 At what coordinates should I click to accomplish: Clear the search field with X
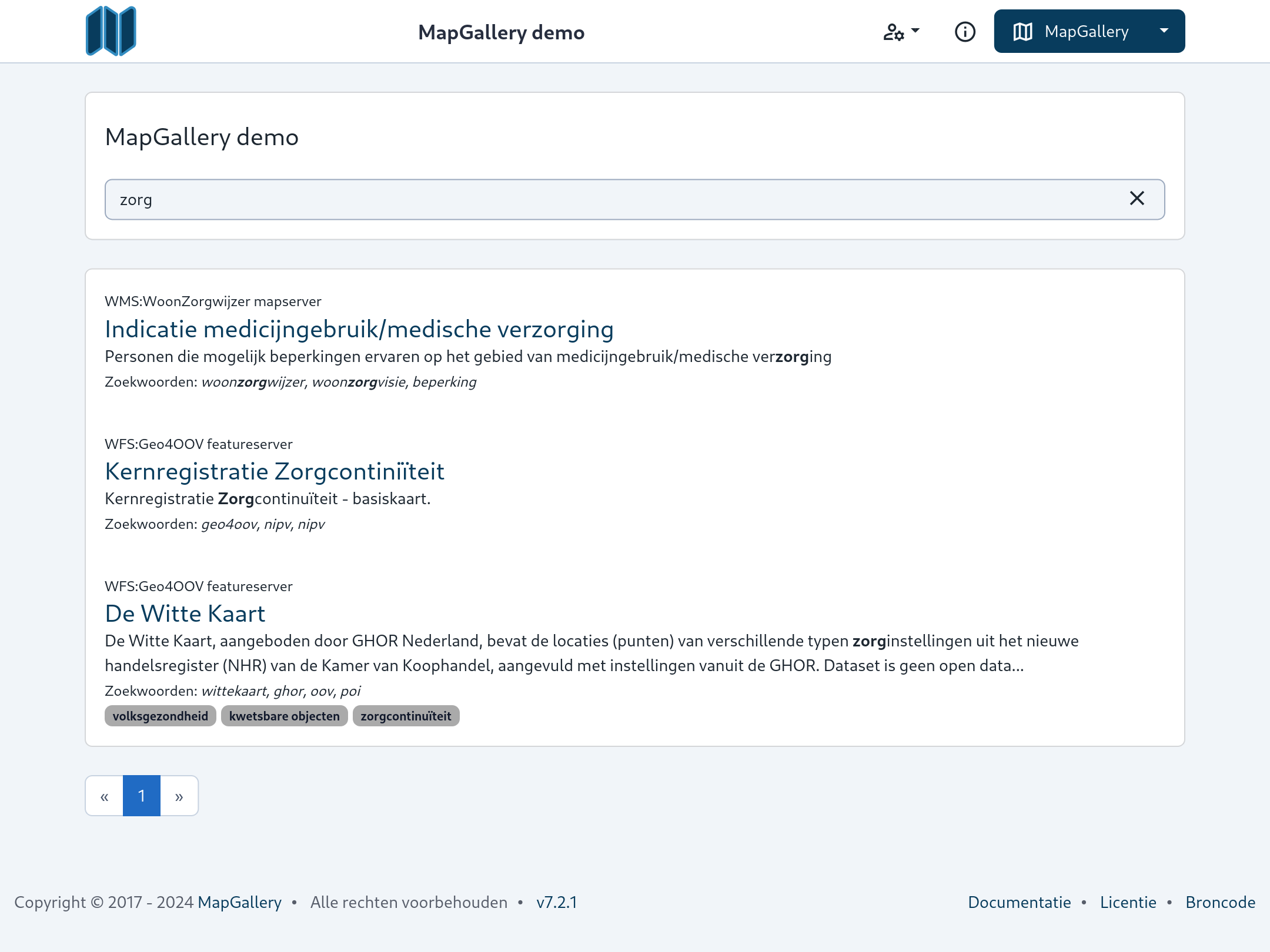click(1137, 199)
